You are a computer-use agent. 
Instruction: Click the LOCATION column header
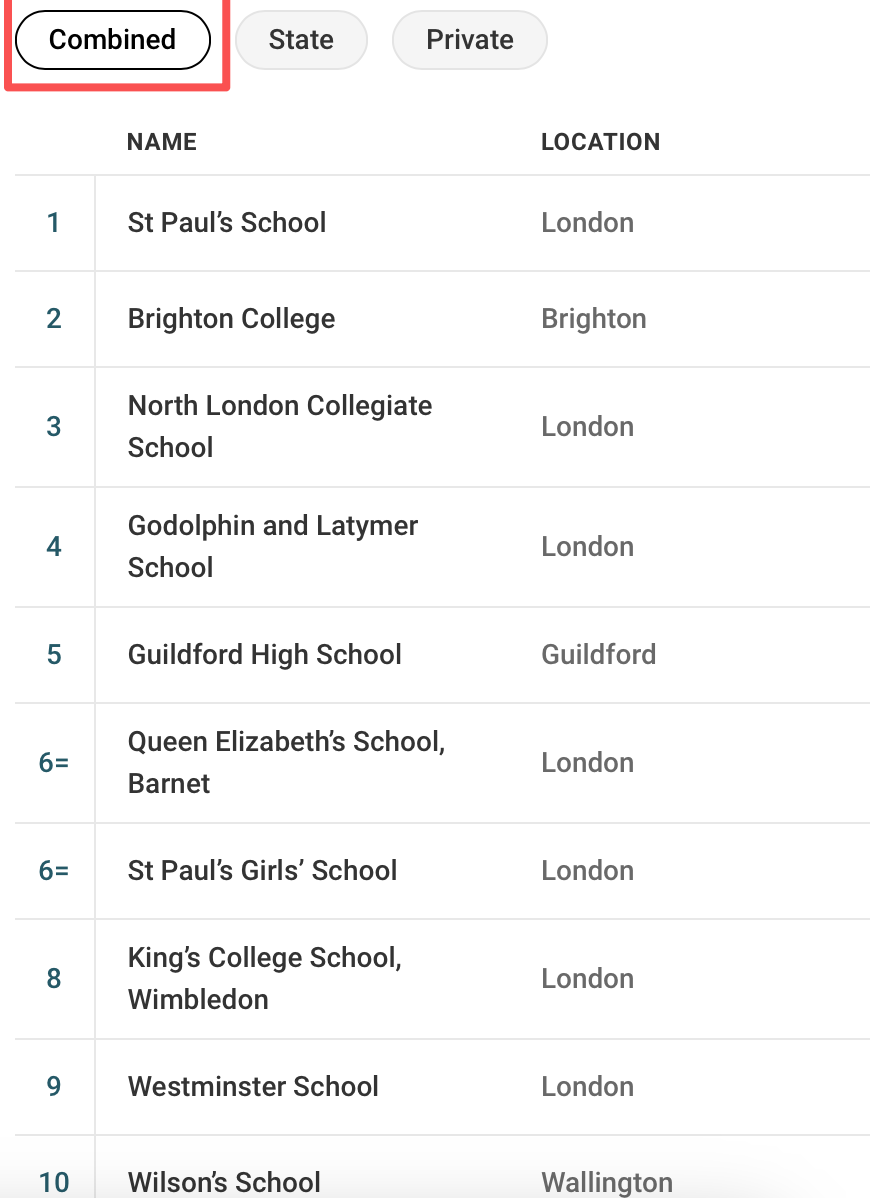point(600,142)
